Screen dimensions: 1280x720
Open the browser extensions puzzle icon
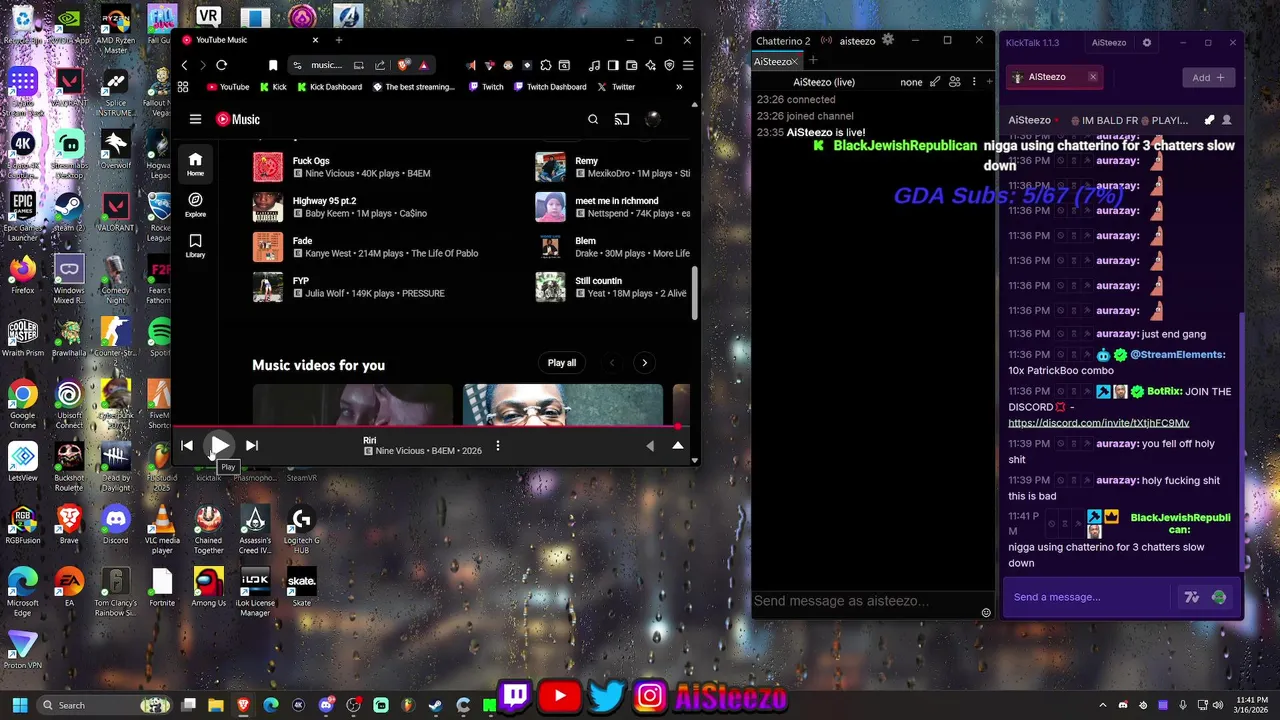546,65
